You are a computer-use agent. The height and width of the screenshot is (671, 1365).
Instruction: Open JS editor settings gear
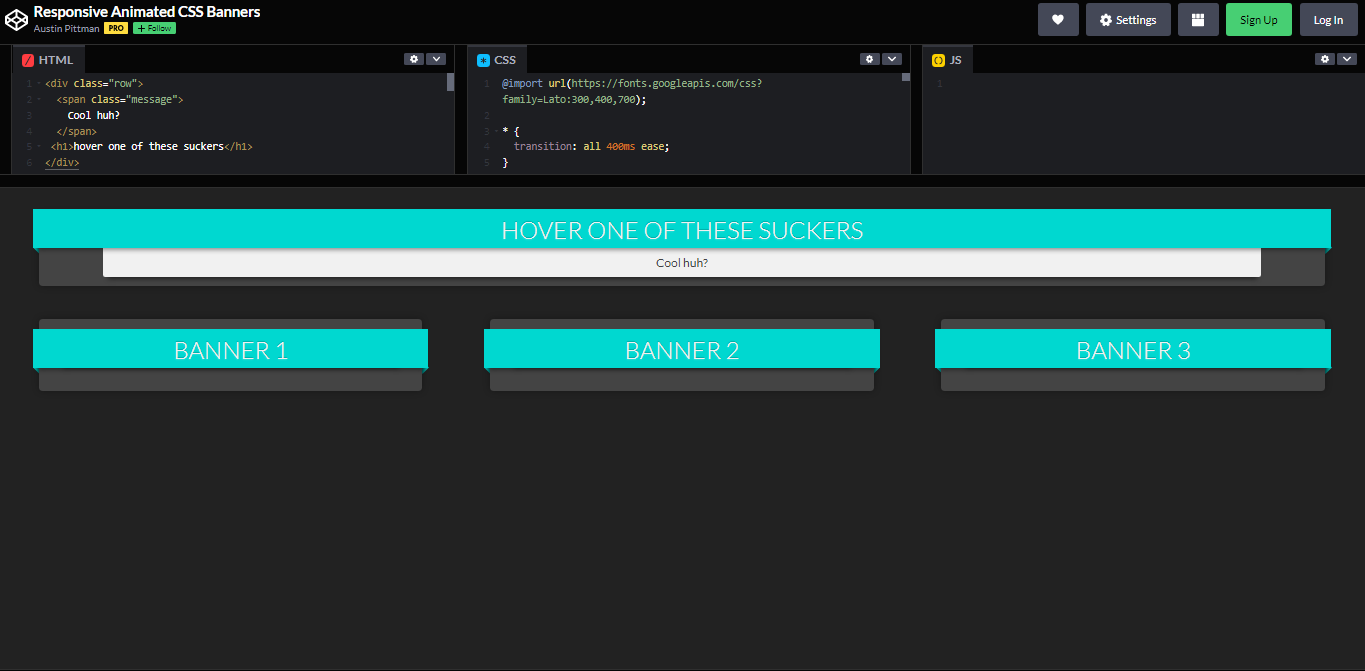coord(1324,59)
